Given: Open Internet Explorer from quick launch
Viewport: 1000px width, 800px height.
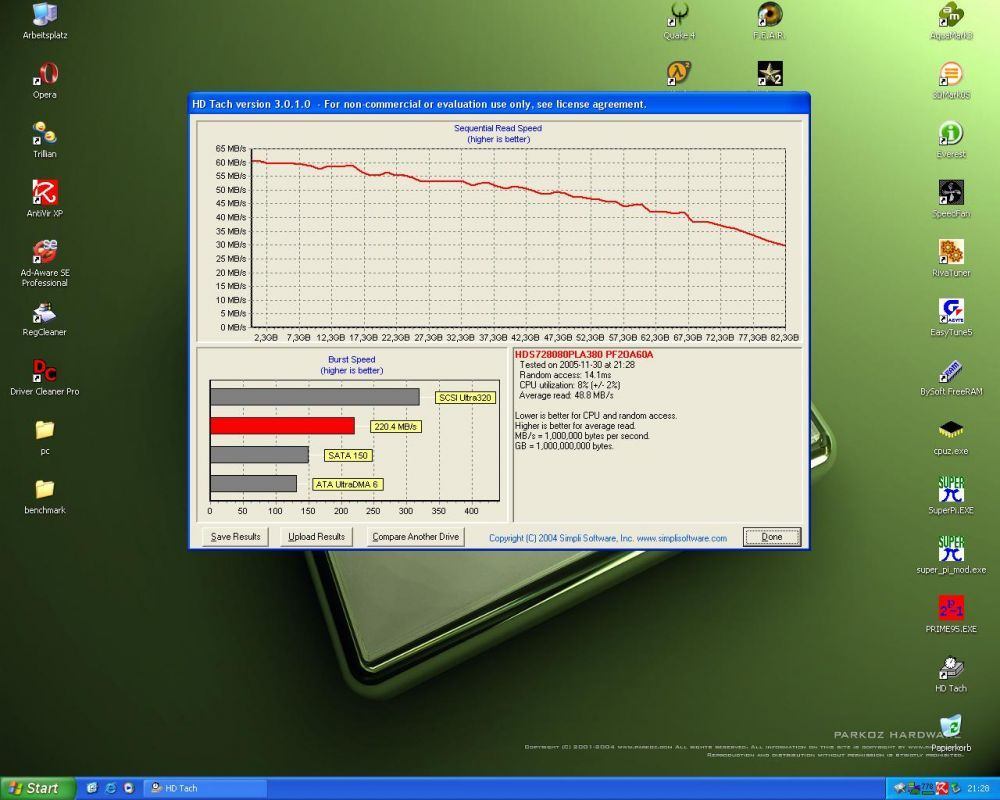Looking at the screenshot, I should coord(110,789).
